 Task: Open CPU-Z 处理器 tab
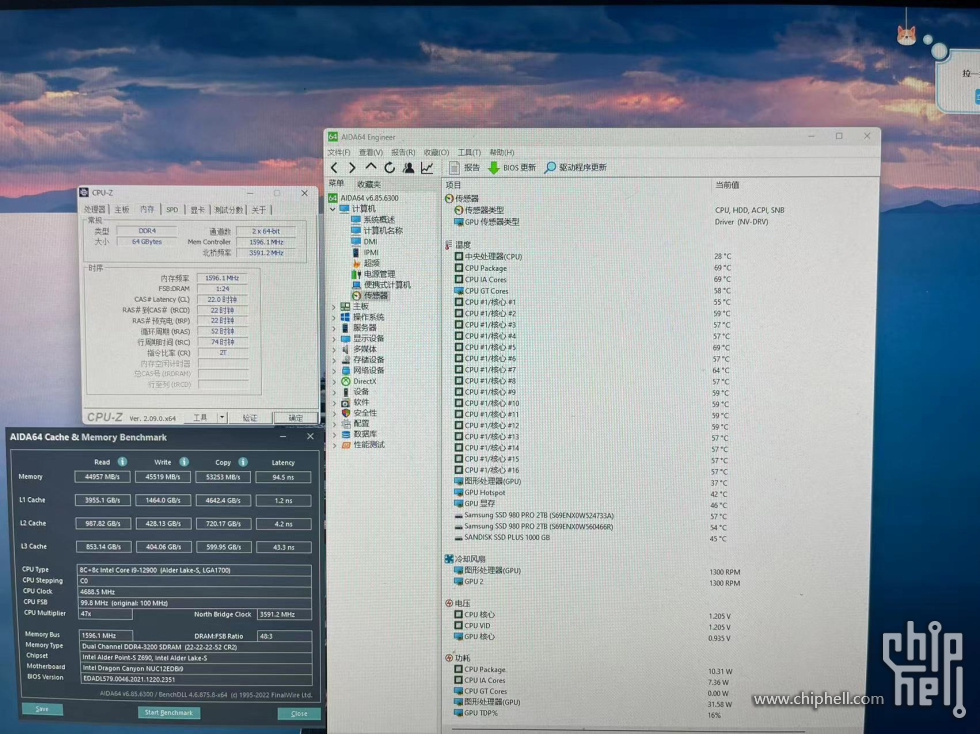click(95, 209)
